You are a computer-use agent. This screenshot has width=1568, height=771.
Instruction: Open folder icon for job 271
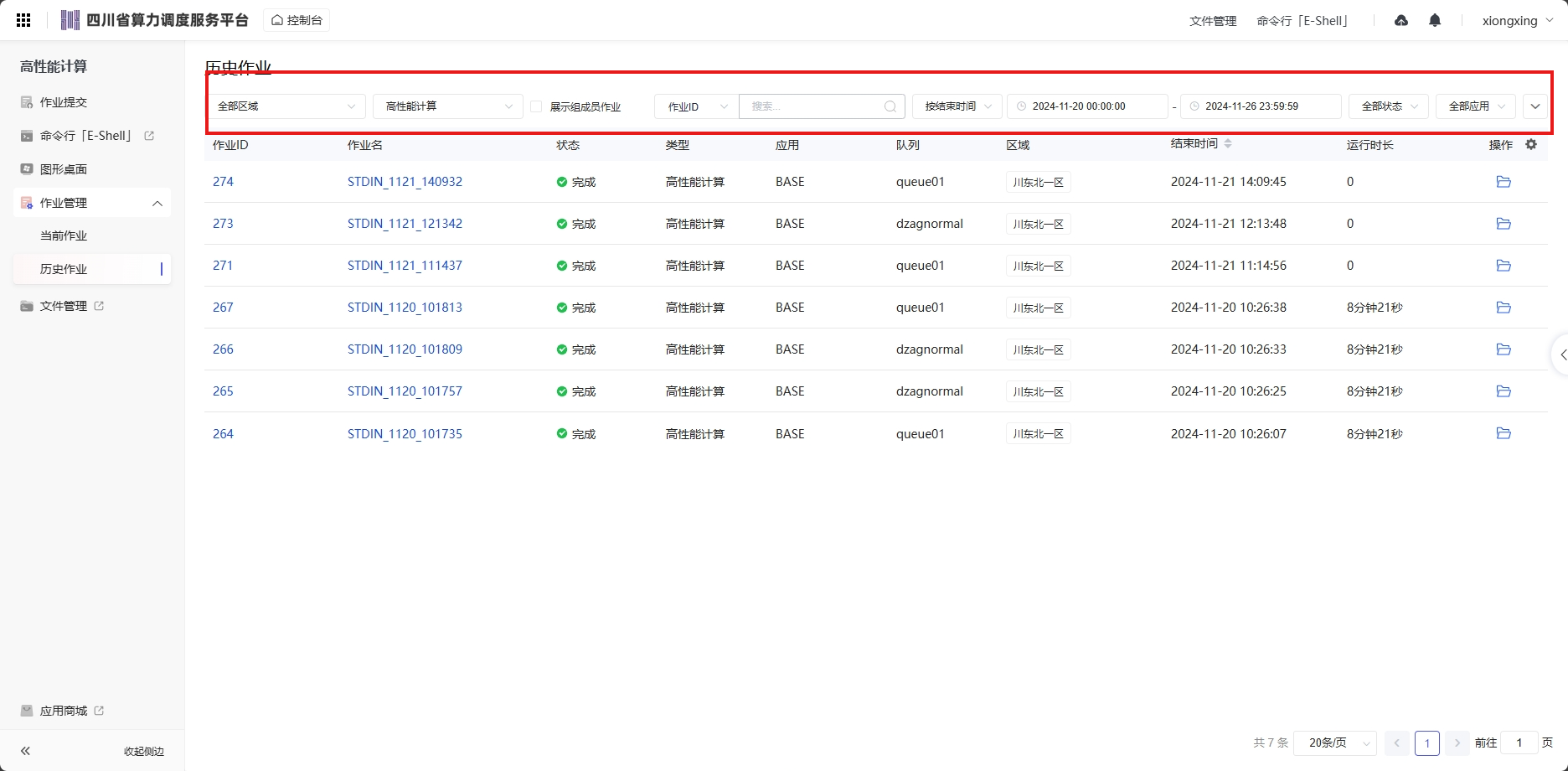pos(1504,266)
